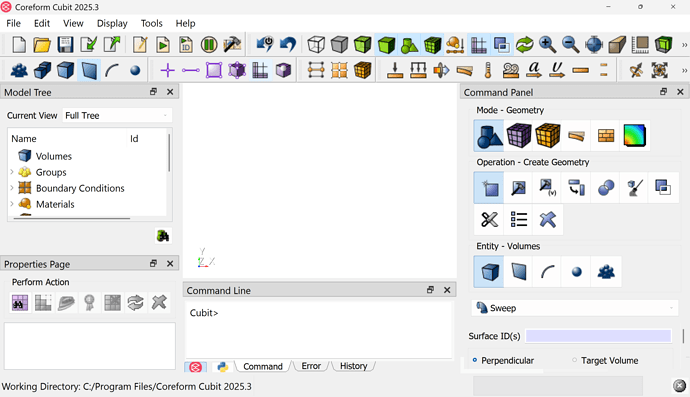Switch to the History tab
690x397 pixels.
click(x=353, y=366)
